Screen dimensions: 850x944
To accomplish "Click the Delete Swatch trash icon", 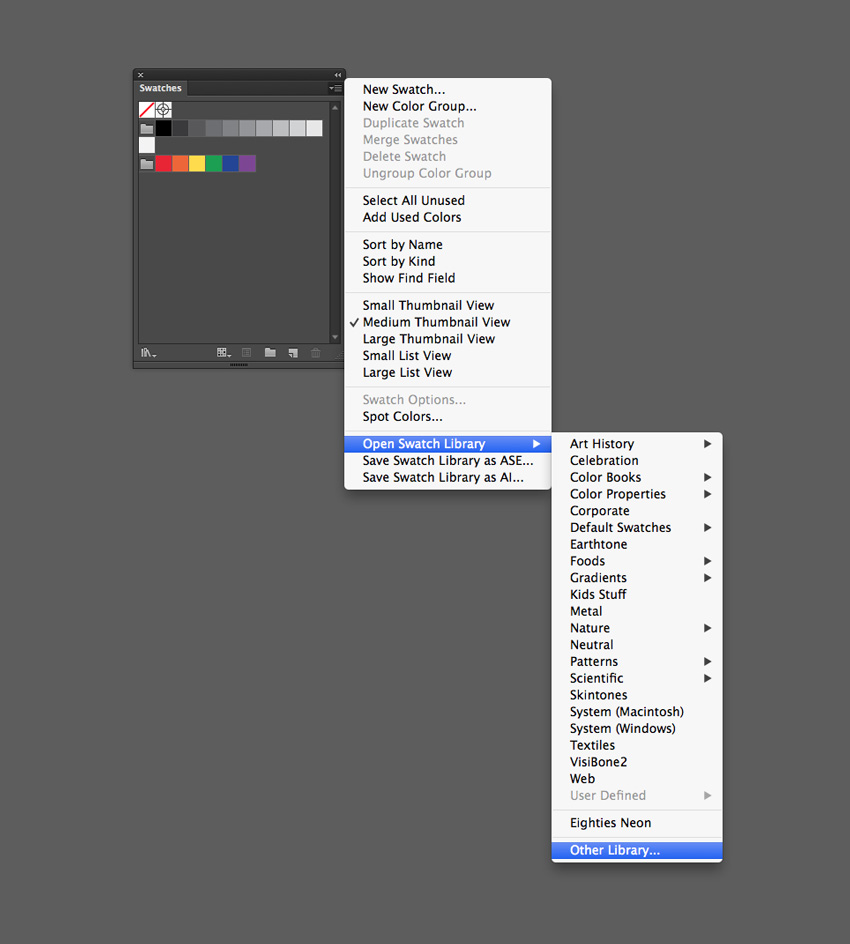I will pyautogui.click(x=315, y=353).
